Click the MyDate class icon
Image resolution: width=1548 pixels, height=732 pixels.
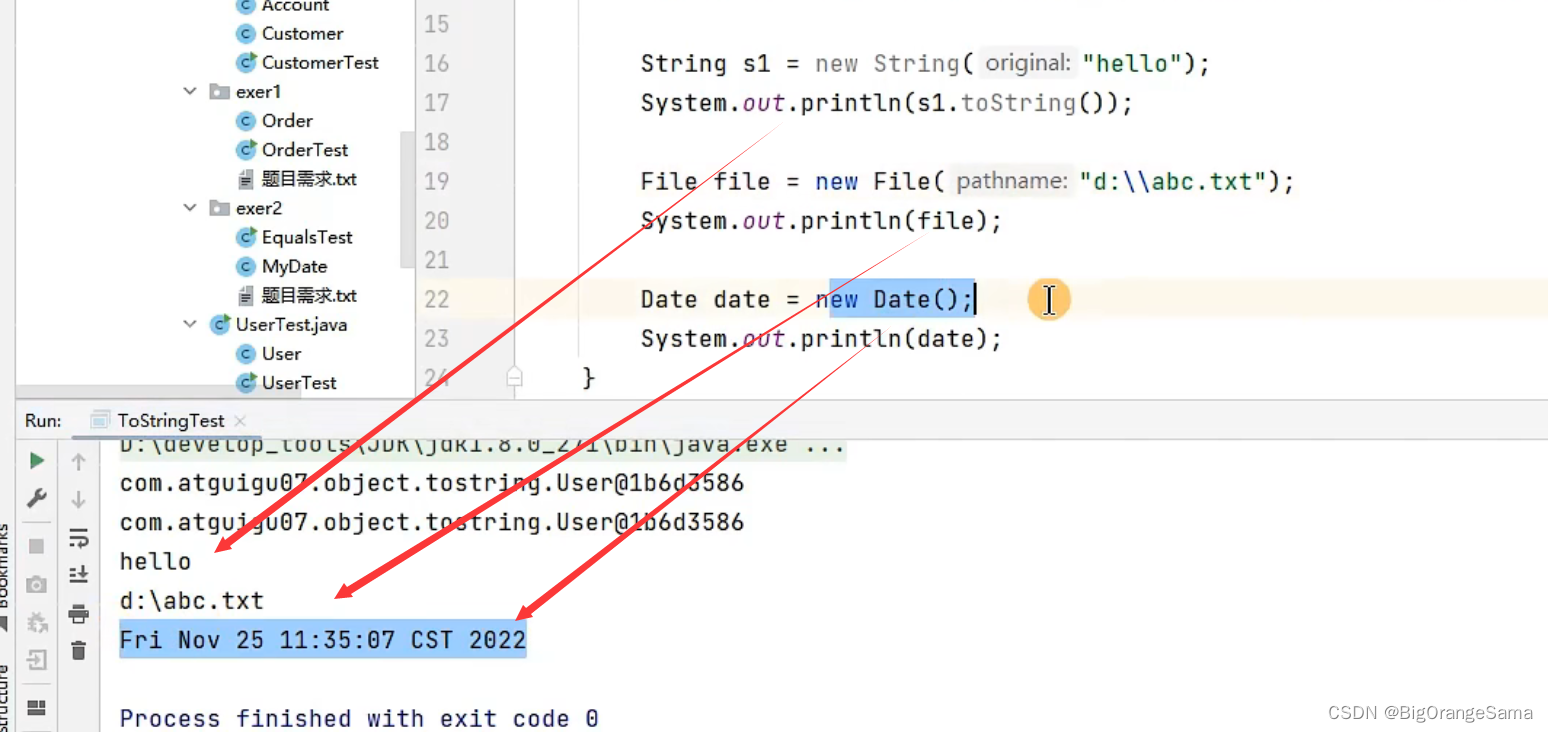246,266
